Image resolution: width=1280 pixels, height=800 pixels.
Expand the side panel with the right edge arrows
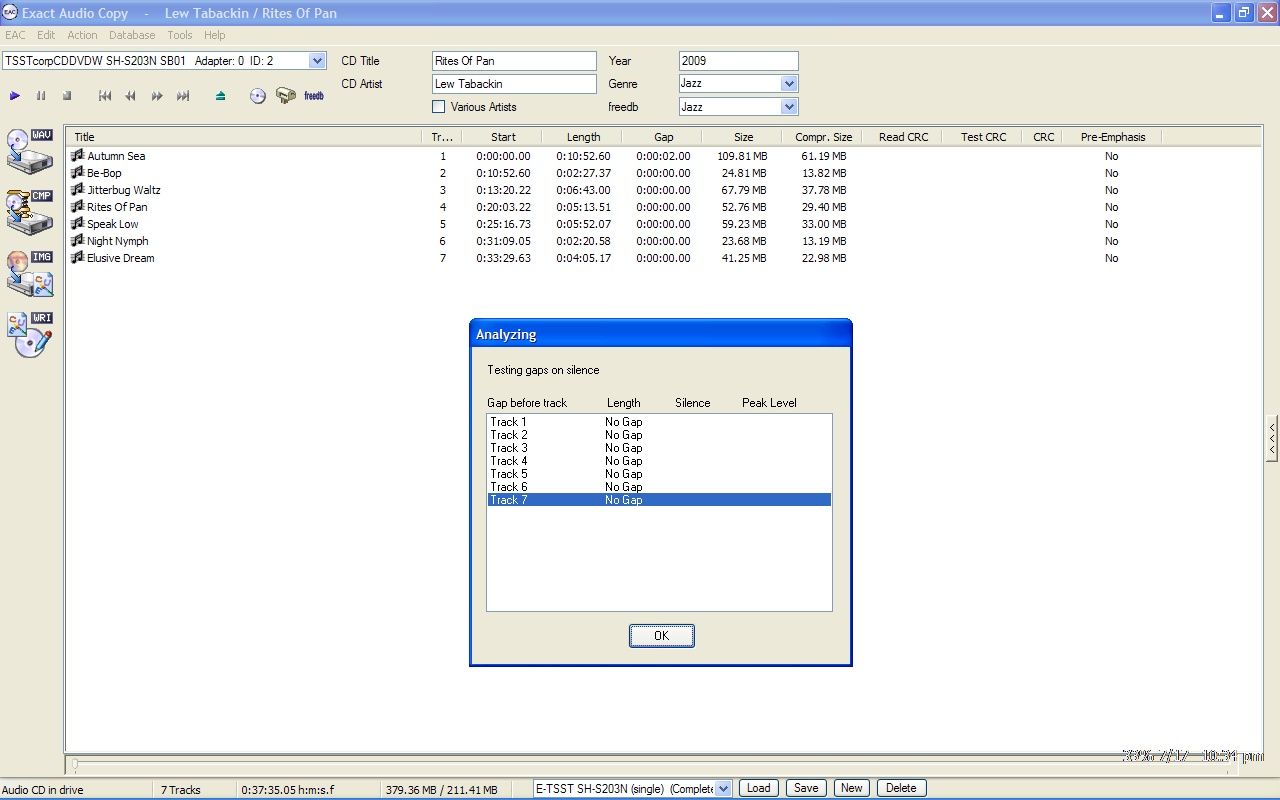tap(1272, 438)
